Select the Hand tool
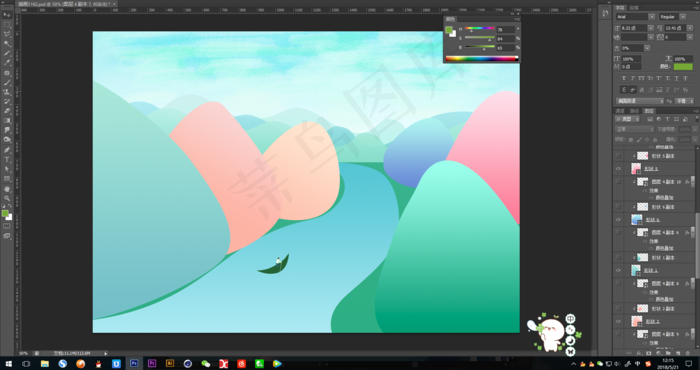The height and width of the screenshot is (370, 700). pos(7,189)
